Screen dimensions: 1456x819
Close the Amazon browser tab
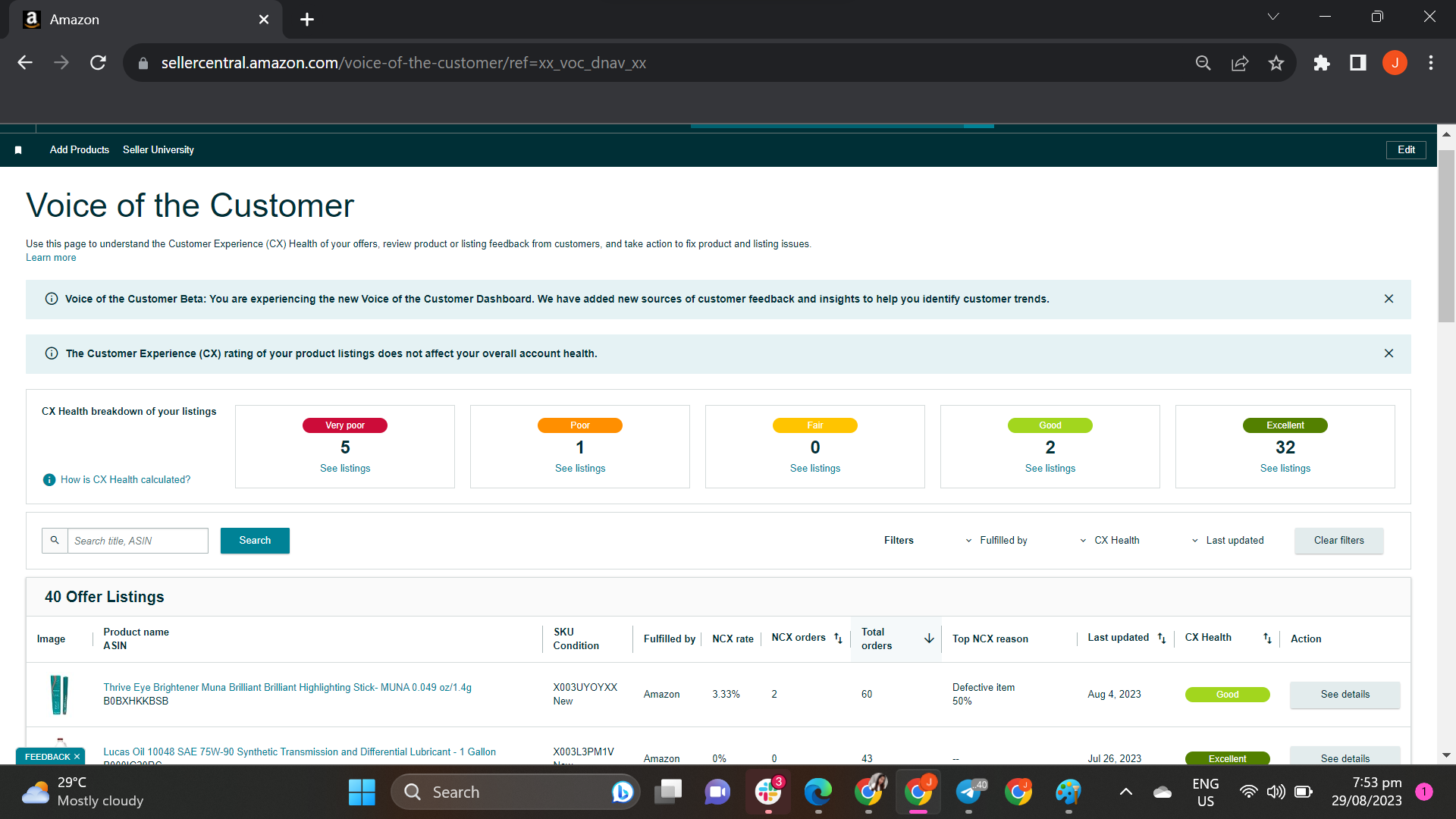[264, 20]
